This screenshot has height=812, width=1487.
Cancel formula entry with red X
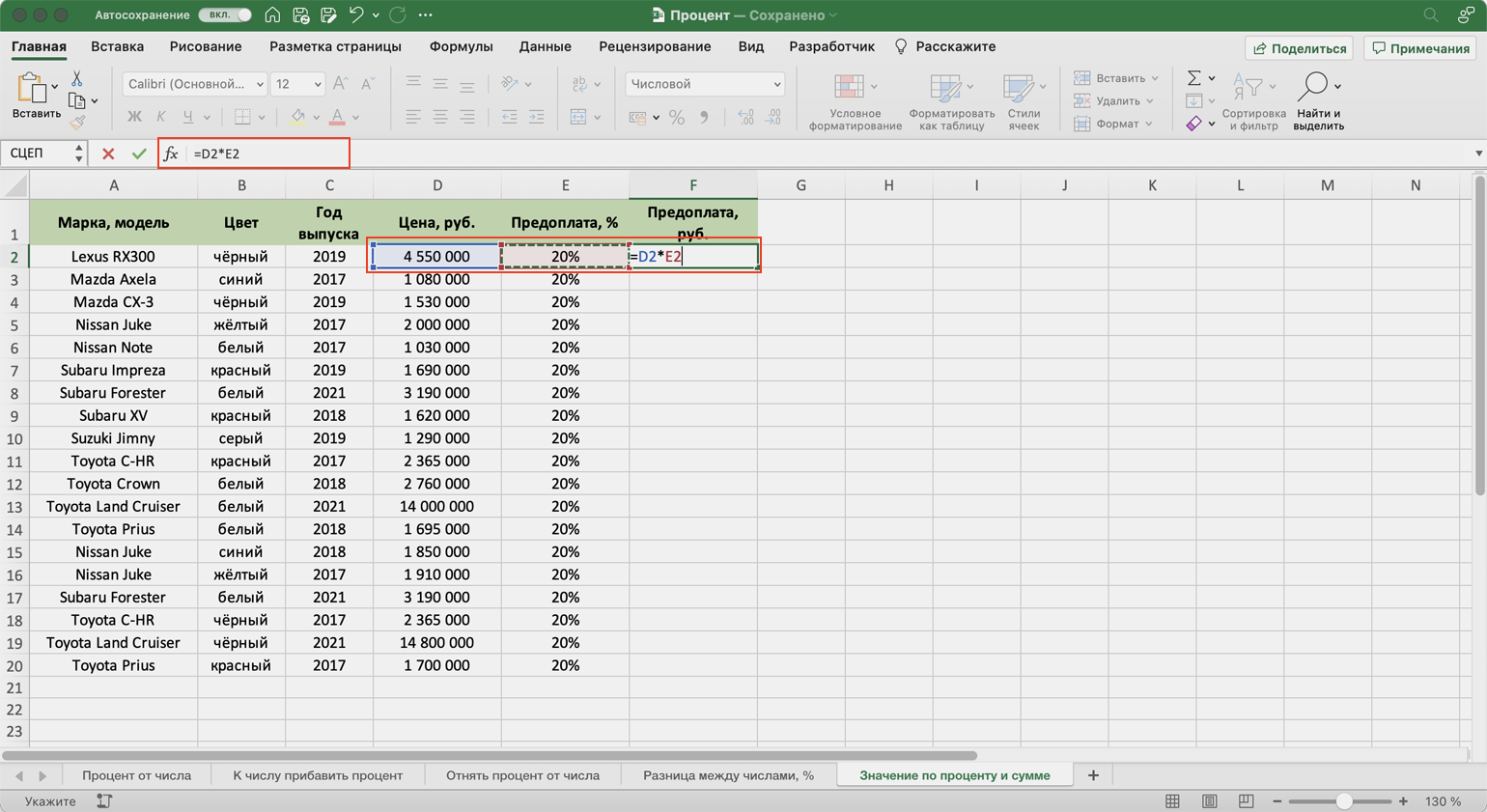tap(108, 154)
